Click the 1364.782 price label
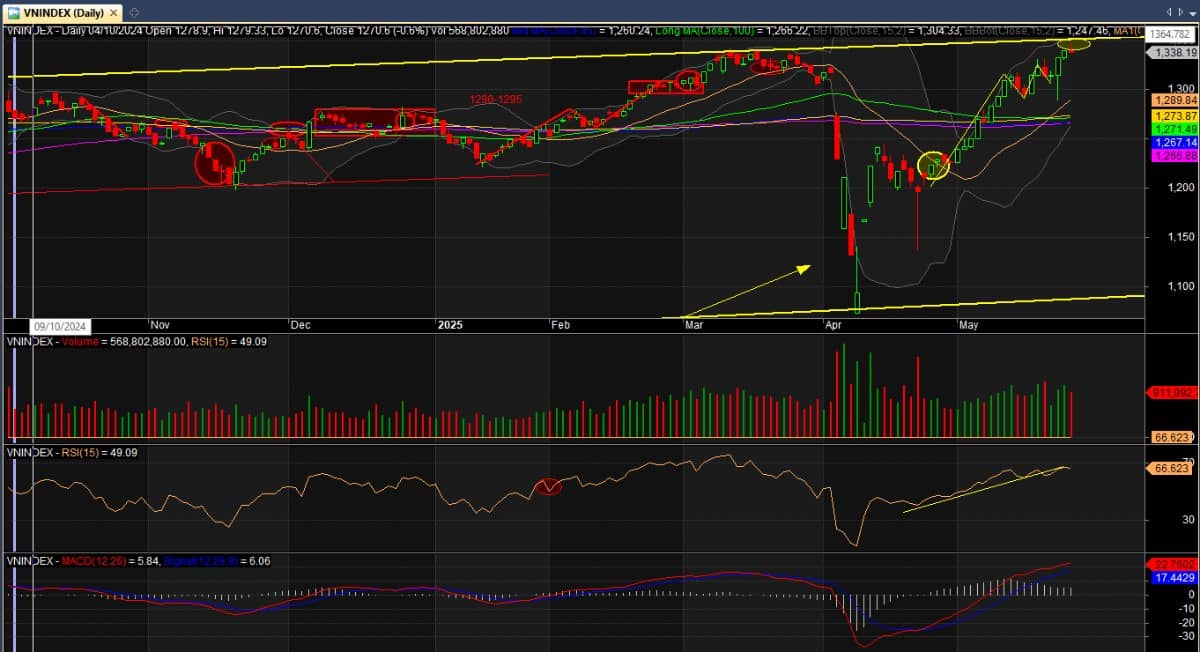The width and height of the screenshot is (1200, 652). (x=1171, y=34)
